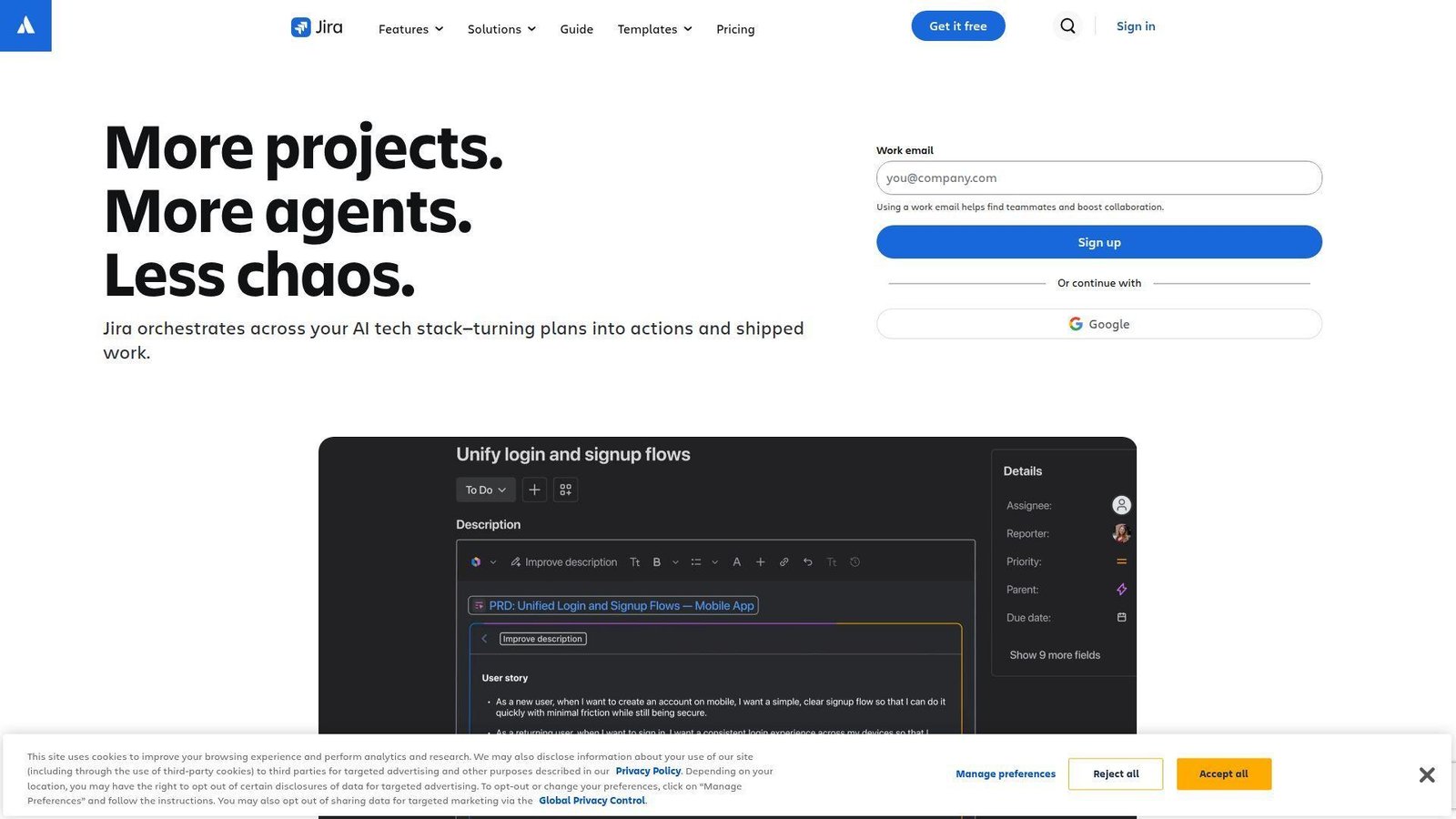This screenshot has width=1456, height=819.
Task: Expand the dropdown arrow next to AI icon
Action: click(493, 562)
